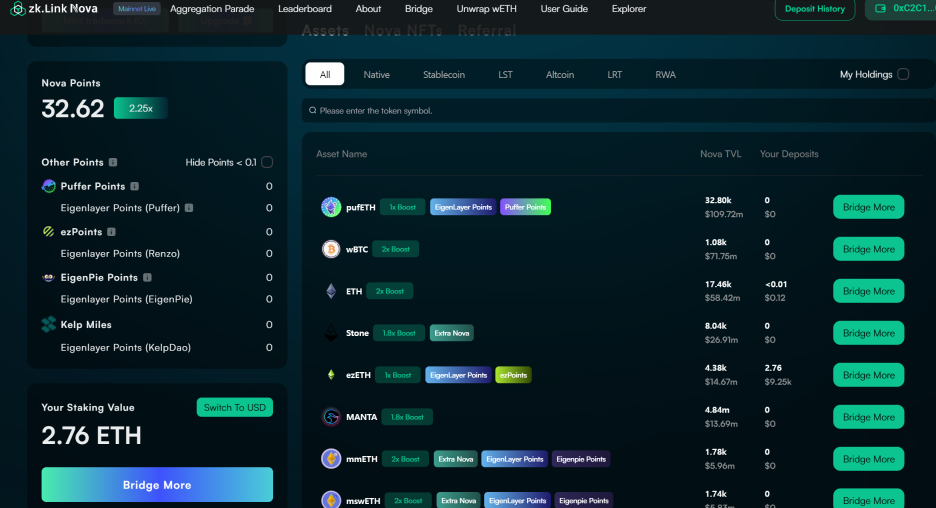Viewport: 936px width, 508px height.
Task: Click the Extra Nova tag on Stone
Action: [x=451, y=333]
